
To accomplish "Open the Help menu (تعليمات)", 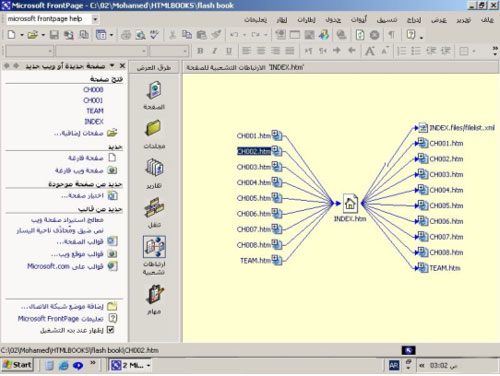I will tap(255, 20).
